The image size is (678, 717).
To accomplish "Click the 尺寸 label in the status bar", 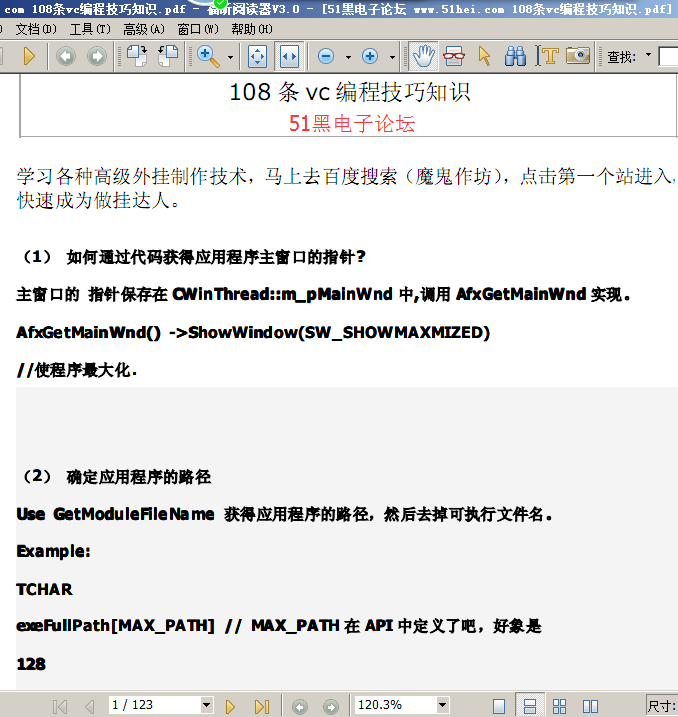I will [662, 706].
